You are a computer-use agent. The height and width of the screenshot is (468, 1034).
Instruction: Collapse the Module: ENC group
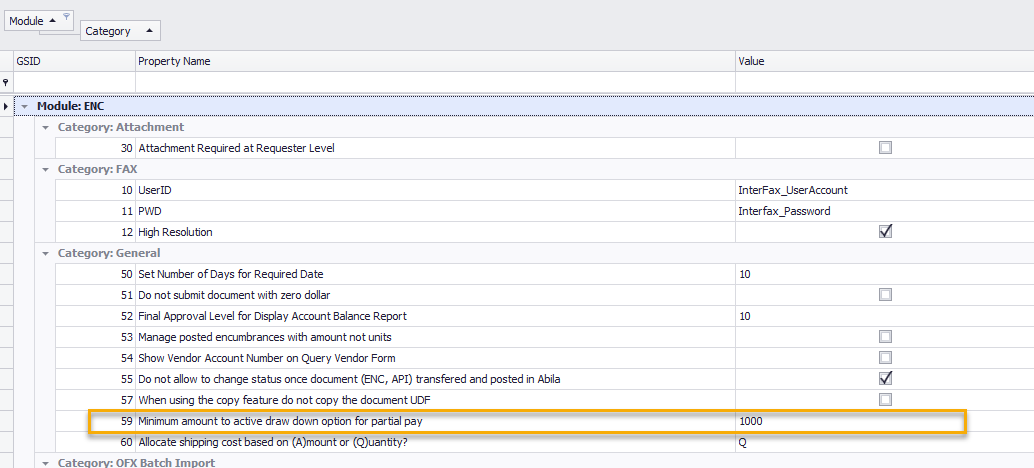(x=24, y=106)
